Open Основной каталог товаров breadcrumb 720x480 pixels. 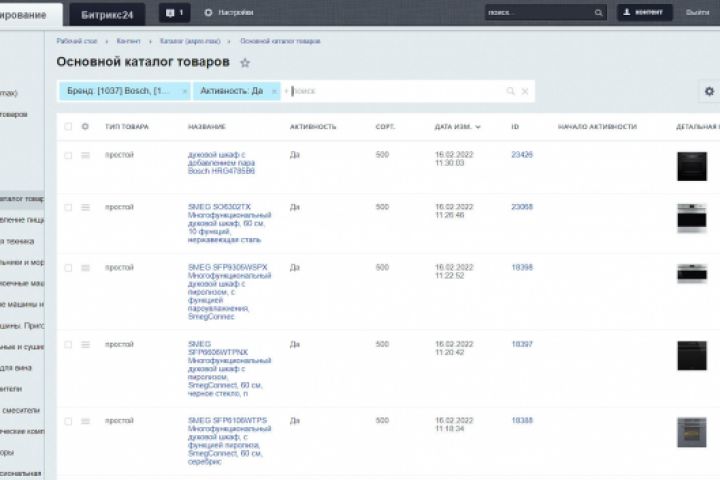(280, 41)
